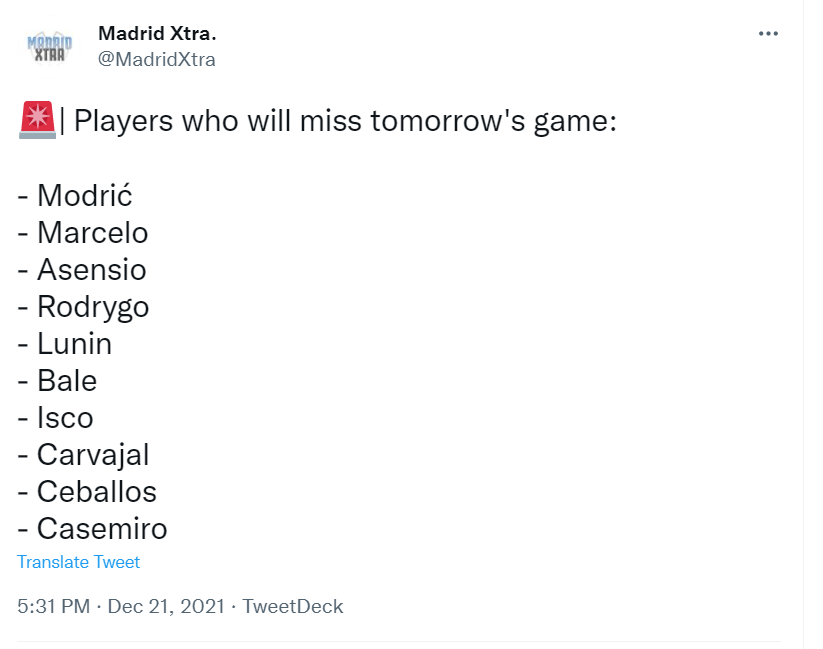The height and width of the screenshot is (649, 823).
Task: Select the Asensio entry in the tweet
Action: pos(91,270)
